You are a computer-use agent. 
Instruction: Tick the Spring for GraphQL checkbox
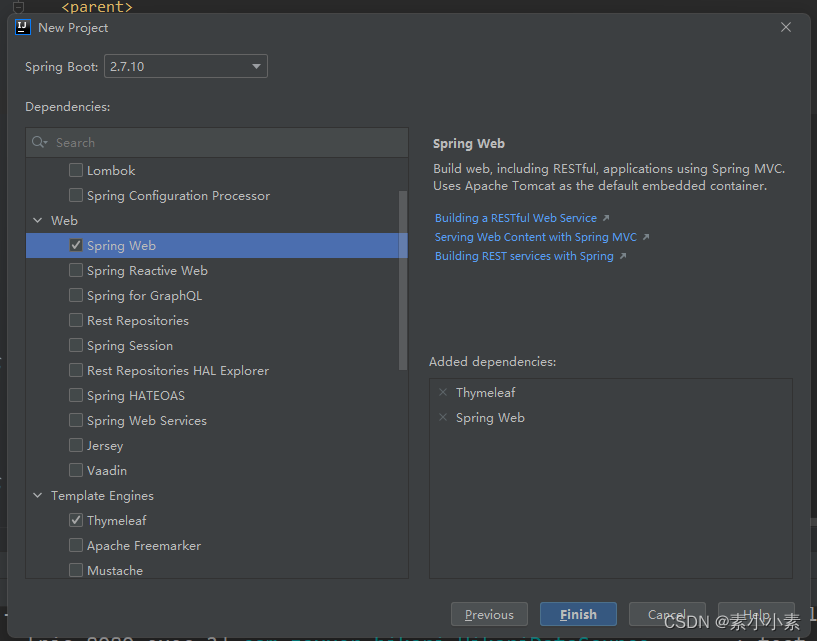tap(76, 295)
